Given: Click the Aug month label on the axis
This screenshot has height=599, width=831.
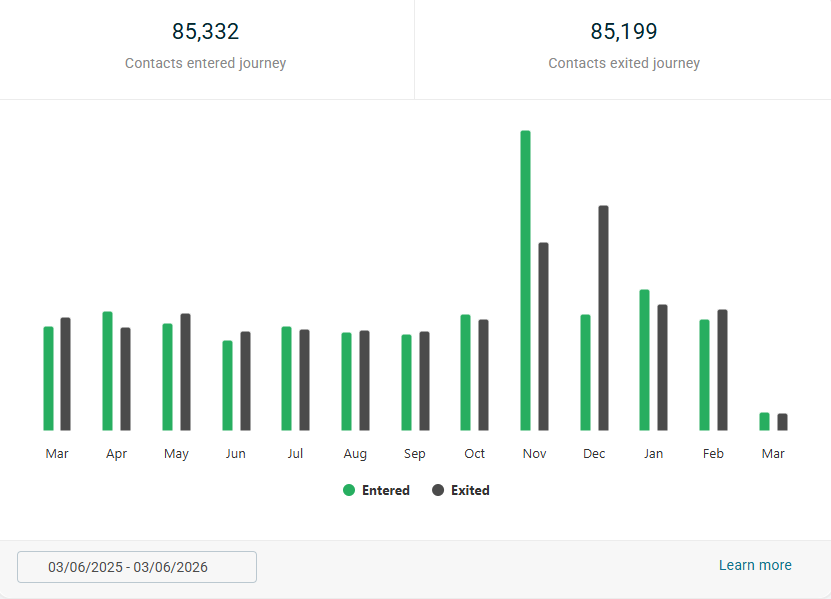Looking at the screenshot, I should (x=355, y=454).
